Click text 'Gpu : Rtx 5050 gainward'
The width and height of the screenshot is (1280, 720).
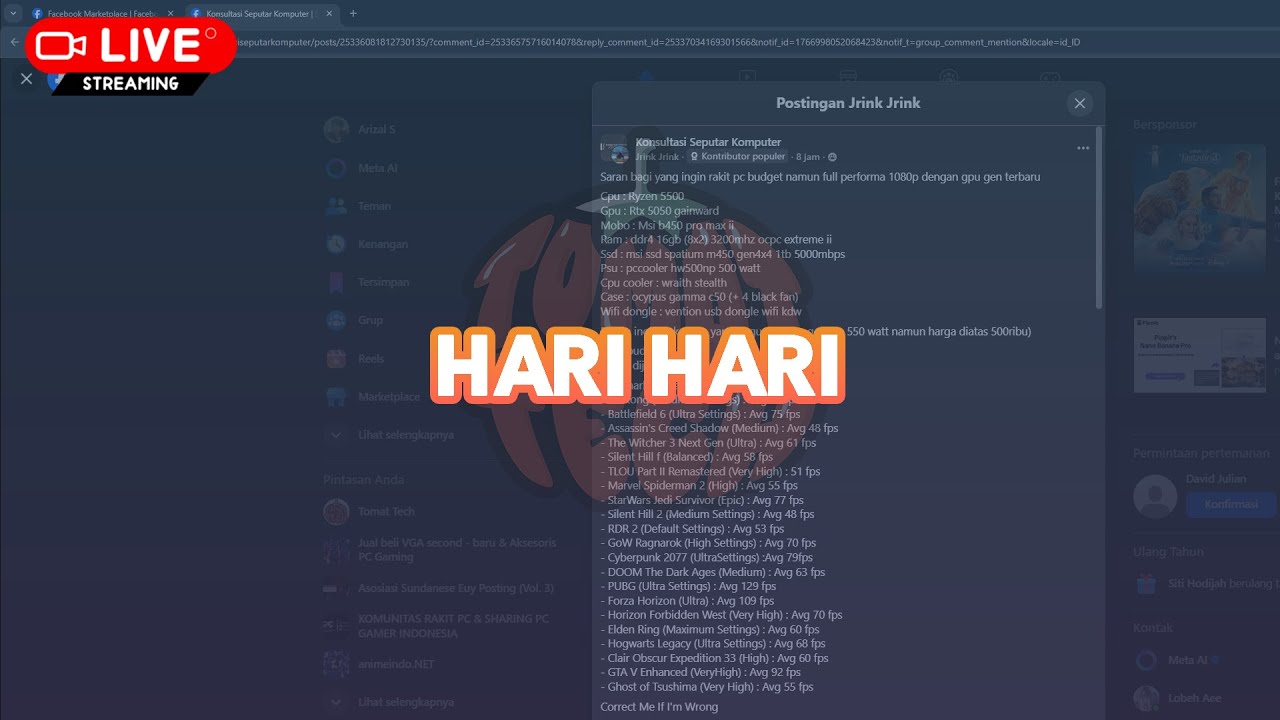click(x=659, y=211)
